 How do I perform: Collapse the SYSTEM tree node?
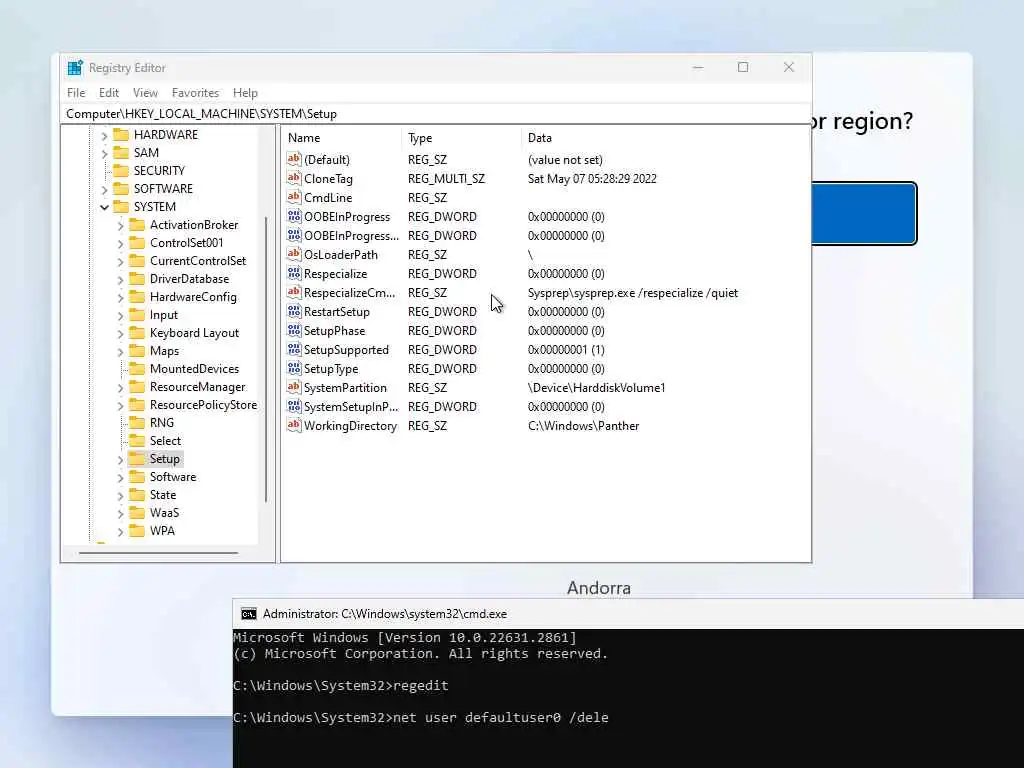(x=104, y=207)
